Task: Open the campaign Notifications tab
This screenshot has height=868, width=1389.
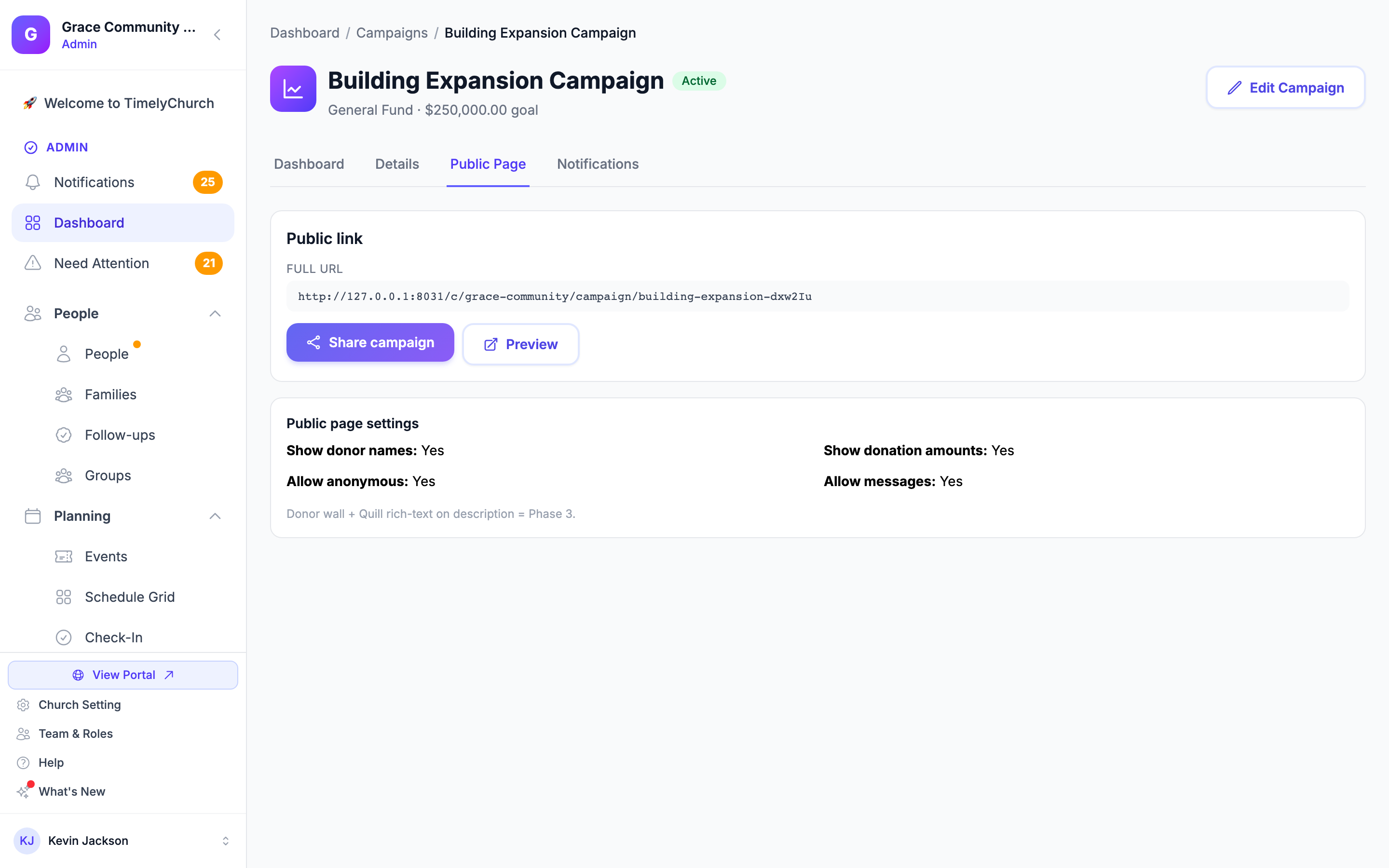Action: point(598,164)
